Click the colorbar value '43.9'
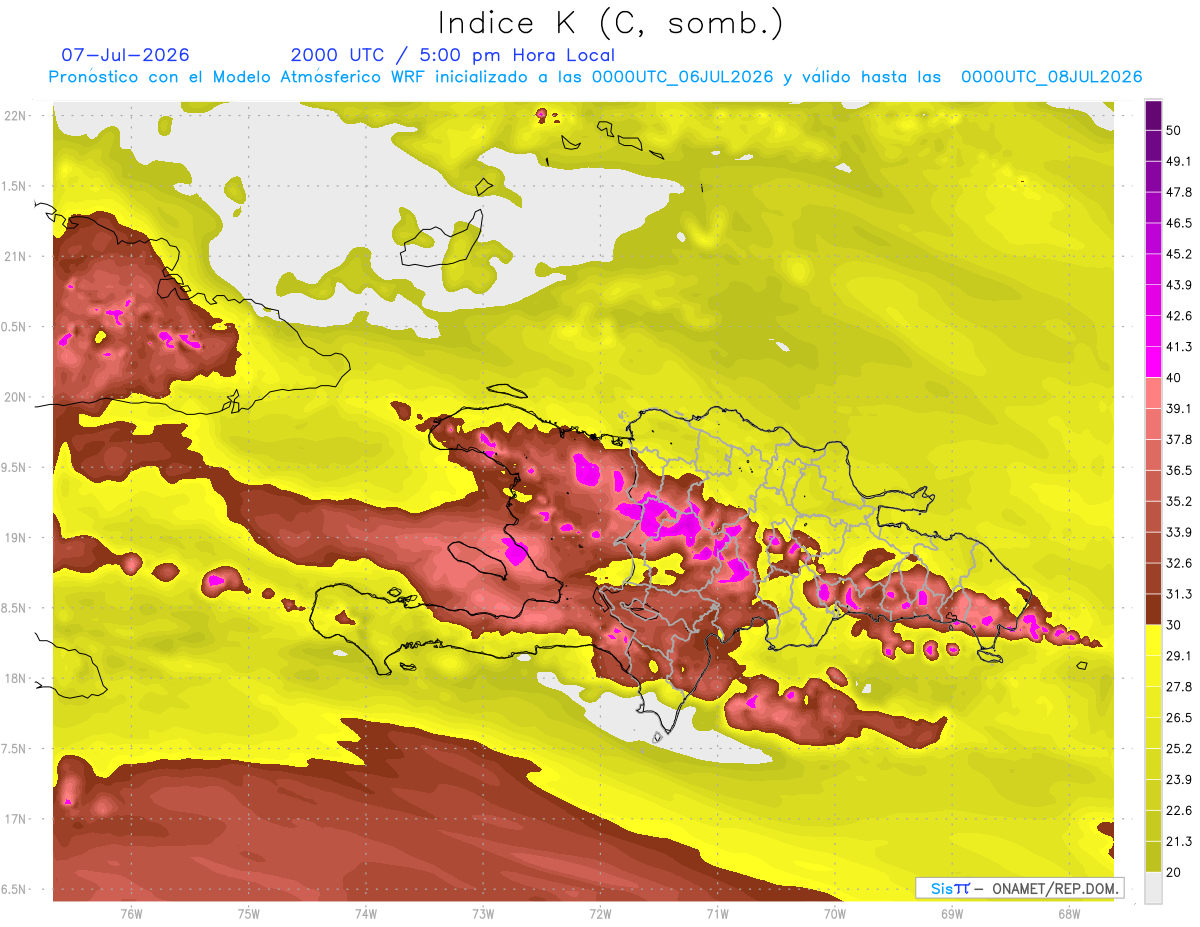The image size is (1200, 927). (1179, 286)
